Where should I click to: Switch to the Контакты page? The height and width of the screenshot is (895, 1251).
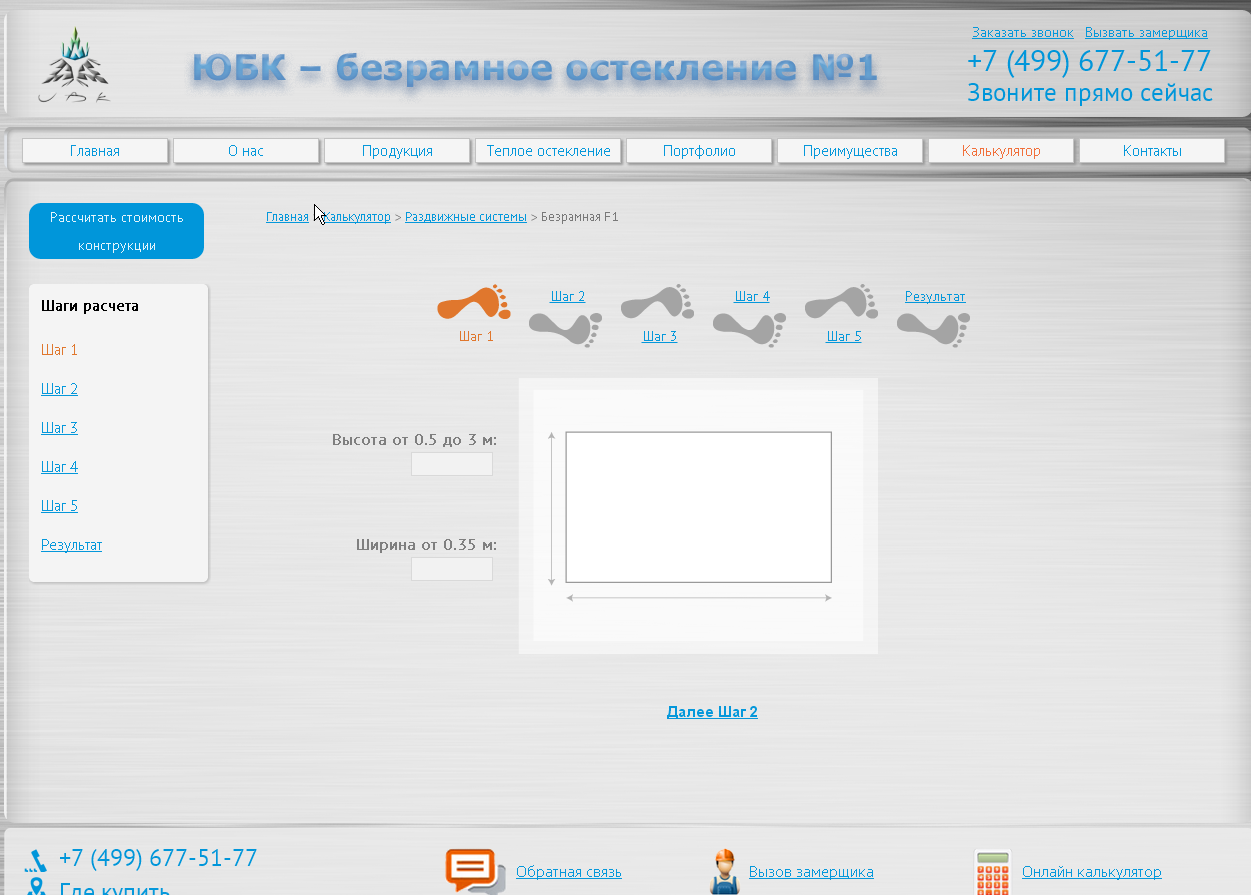point(1151,150)
